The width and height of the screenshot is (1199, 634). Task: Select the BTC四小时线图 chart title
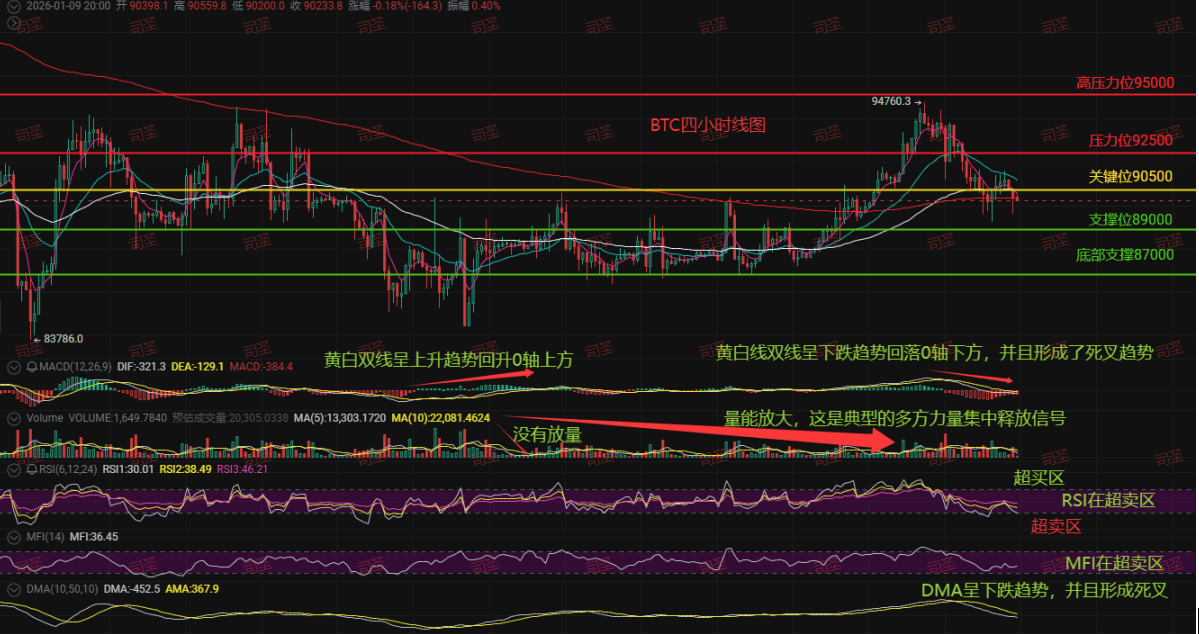tap(708, 125)
